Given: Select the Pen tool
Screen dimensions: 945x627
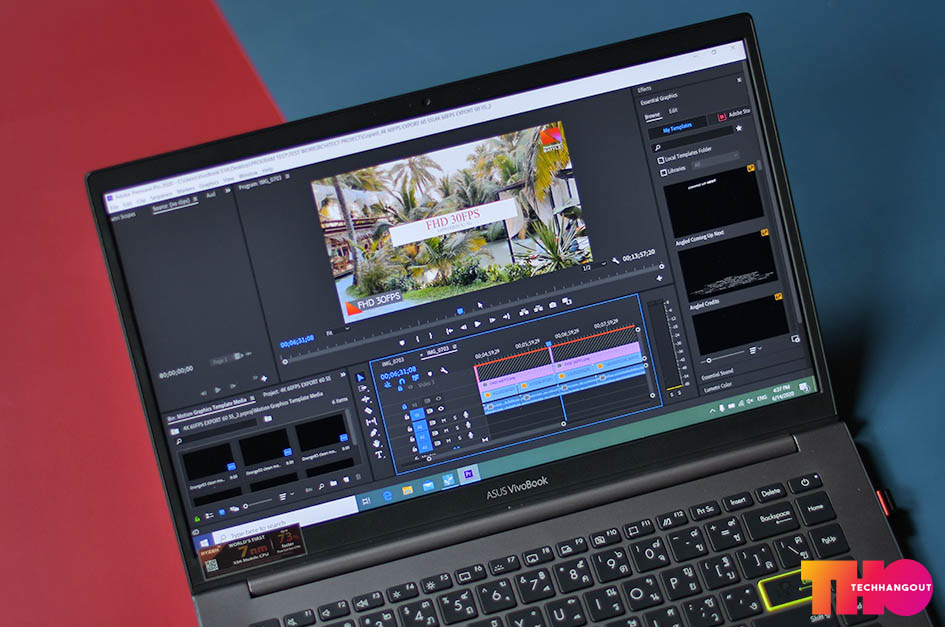Looking at the screenshot, I should pos(374,432).
